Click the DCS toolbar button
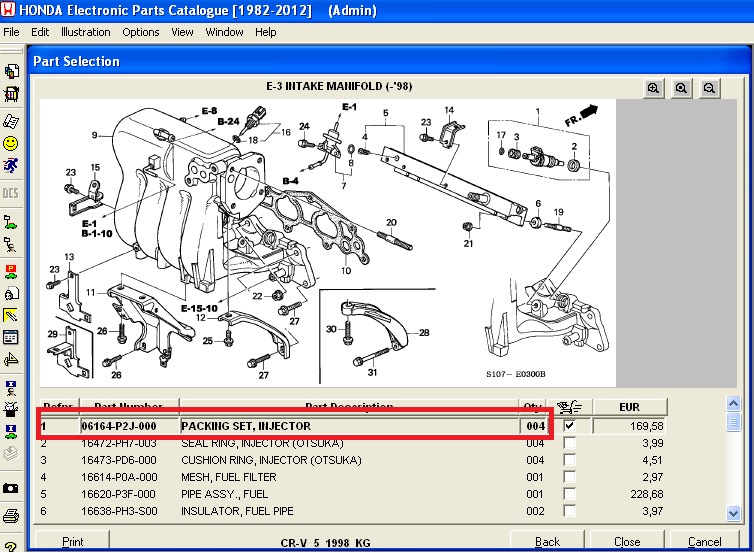The image size is (754, 553). pos(11,193)
